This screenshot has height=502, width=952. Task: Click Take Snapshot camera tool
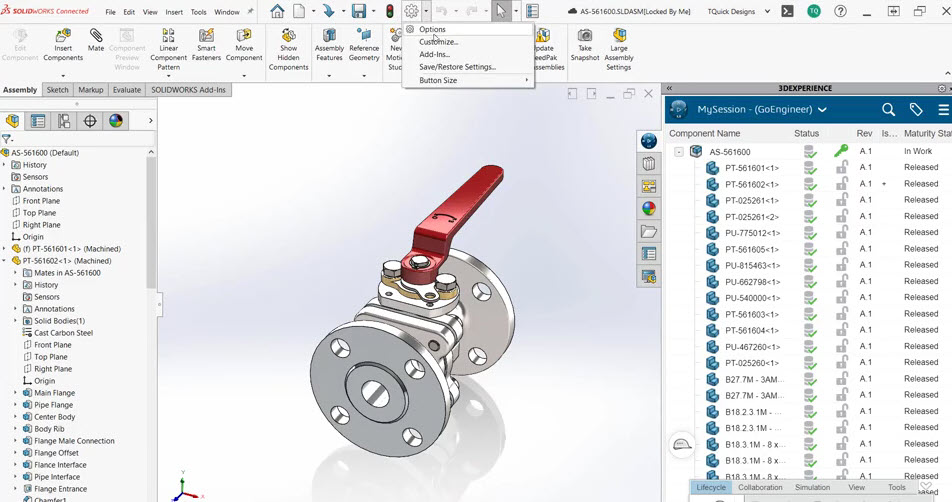(585, 45)
